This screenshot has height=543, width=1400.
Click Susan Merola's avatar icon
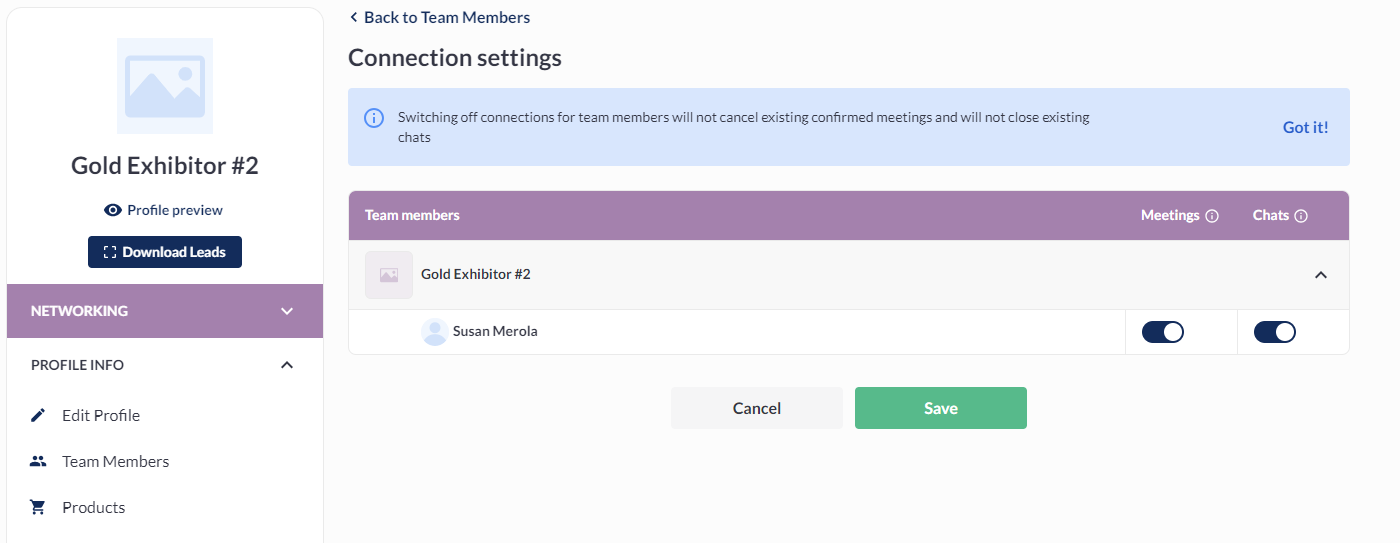point(435,332)
